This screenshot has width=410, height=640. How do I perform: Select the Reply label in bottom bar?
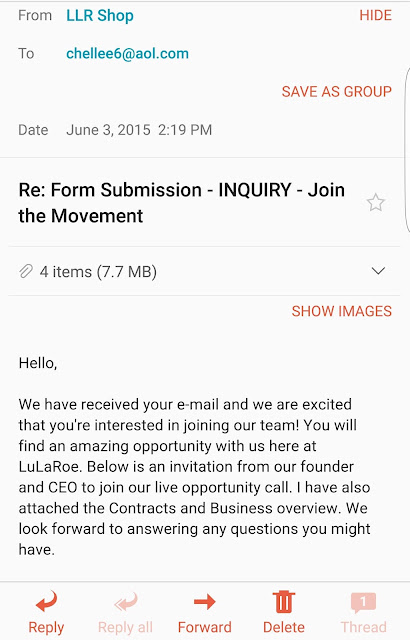pyautogui.click(x=46, y=627)
